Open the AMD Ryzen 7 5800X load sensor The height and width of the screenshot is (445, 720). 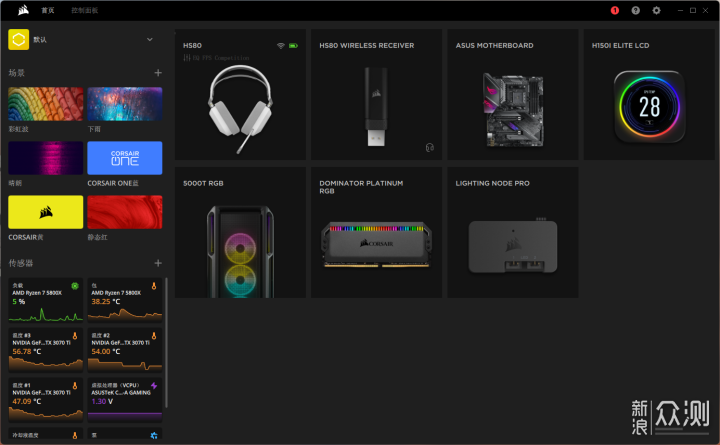[x=45, y=300]
